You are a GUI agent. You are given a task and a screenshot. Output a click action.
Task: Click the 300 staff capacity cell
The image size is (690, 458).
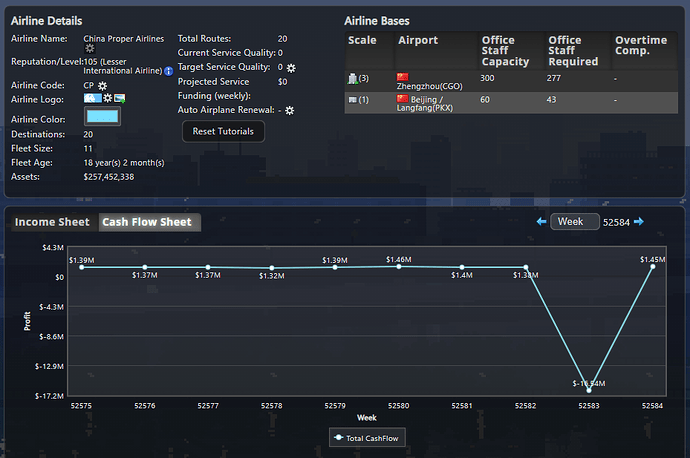click(x=487, y=78)
